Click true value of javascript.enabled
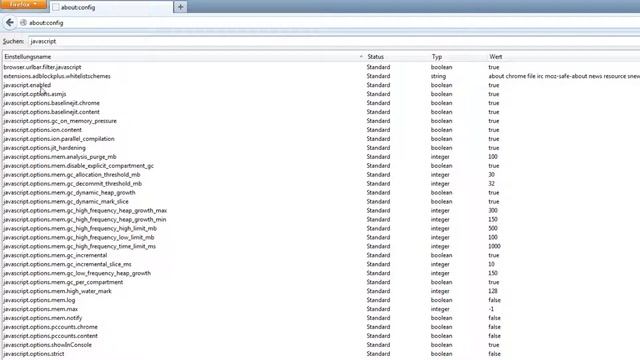Viewport: 640px width, 360px height. [494, 85]
